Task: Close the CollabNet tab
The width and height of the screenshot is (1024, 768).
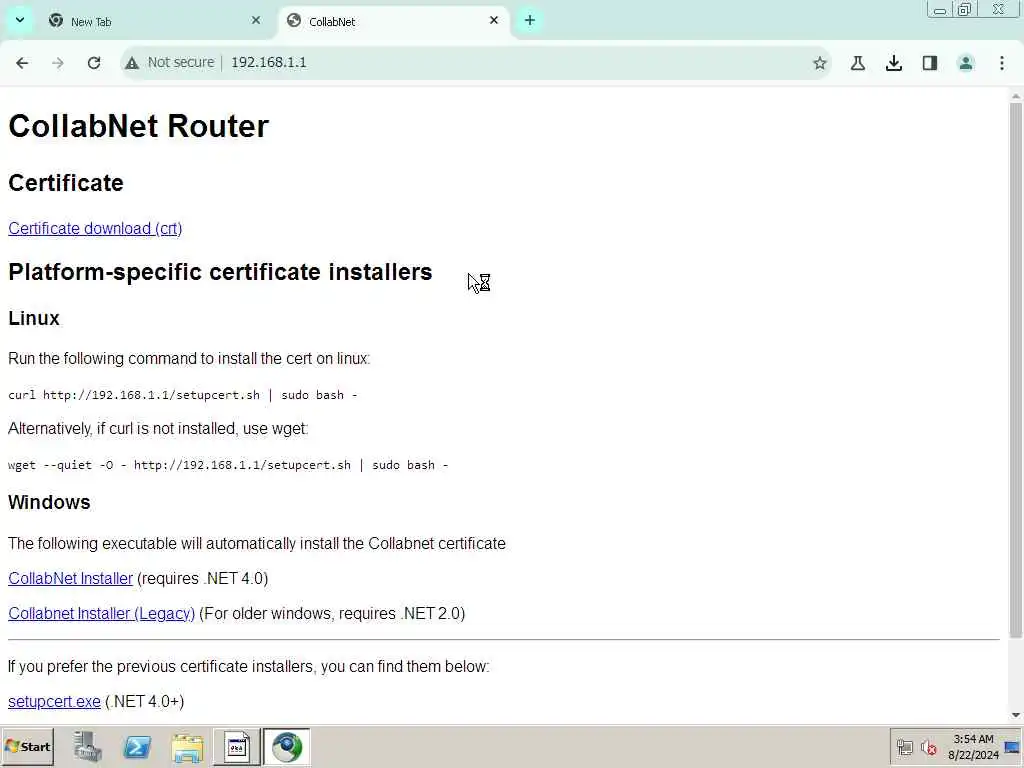Action: [494, 21]
